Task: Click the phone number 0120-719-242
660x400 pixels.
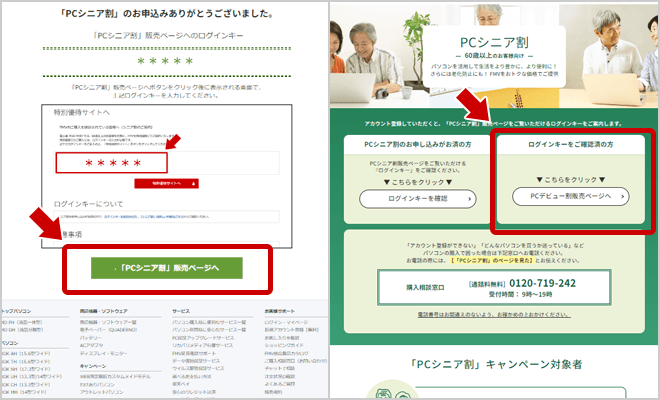Action: click(x=542, y=283)
